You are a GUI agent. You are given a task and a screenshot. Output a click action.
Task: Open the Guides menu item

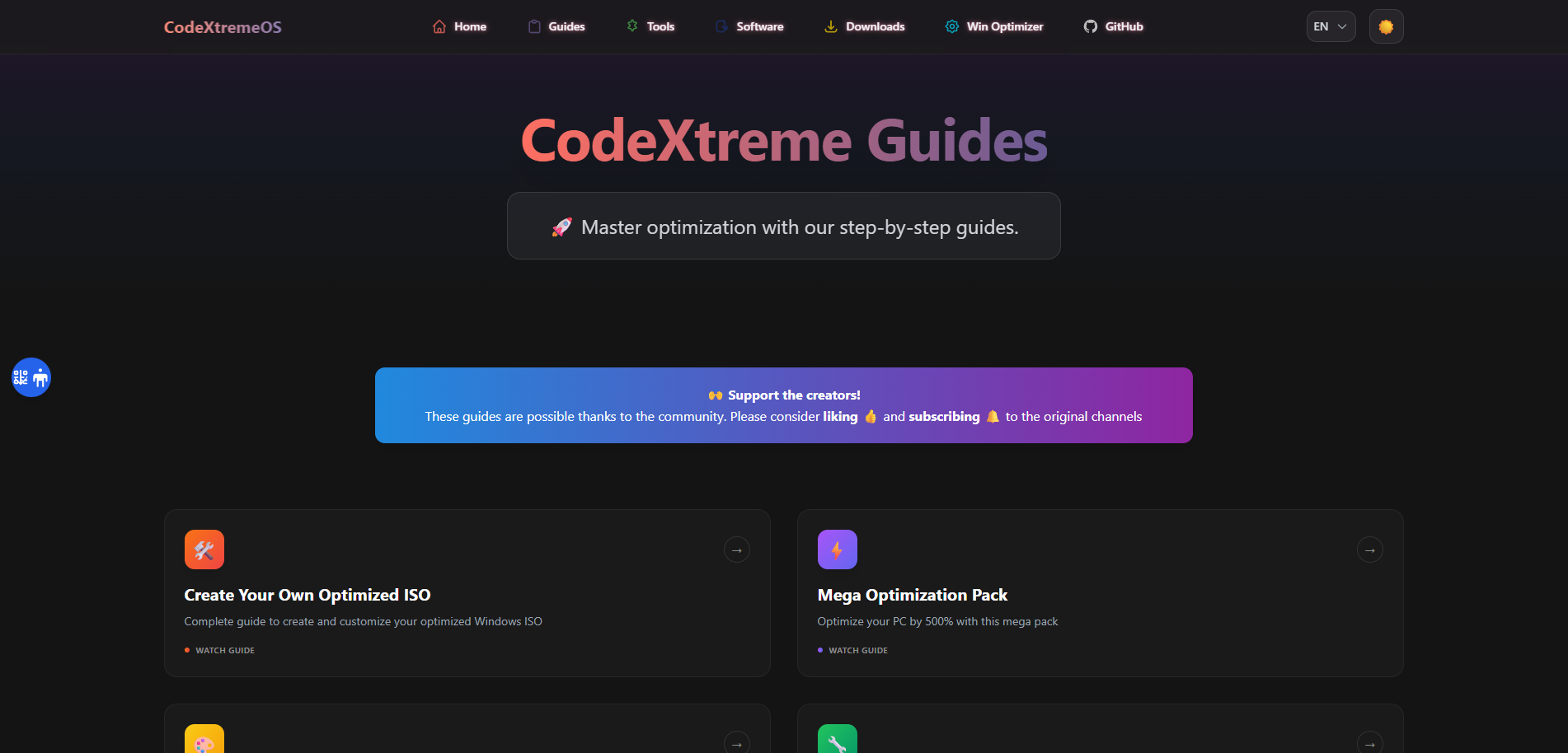tap(556, 26)
